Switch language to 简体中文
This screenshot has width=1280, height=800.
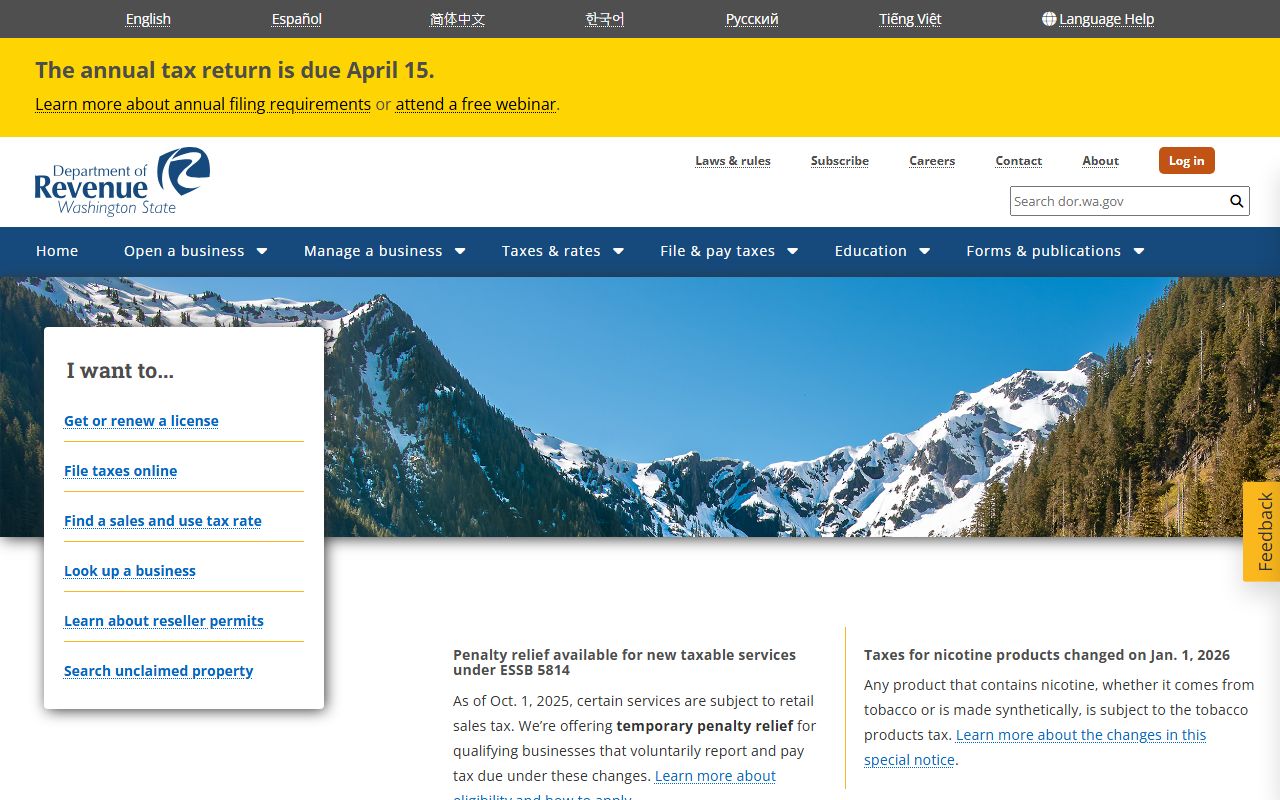point(457,19)
